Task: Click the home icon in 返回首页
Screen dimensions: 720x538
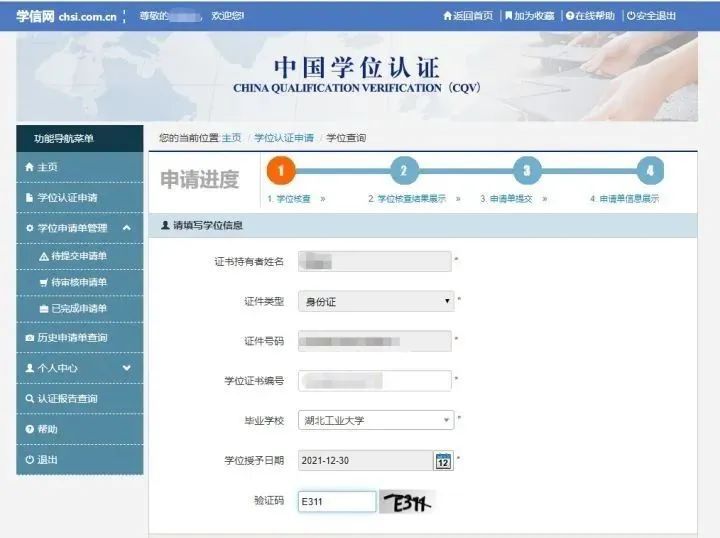Action: 448,16
